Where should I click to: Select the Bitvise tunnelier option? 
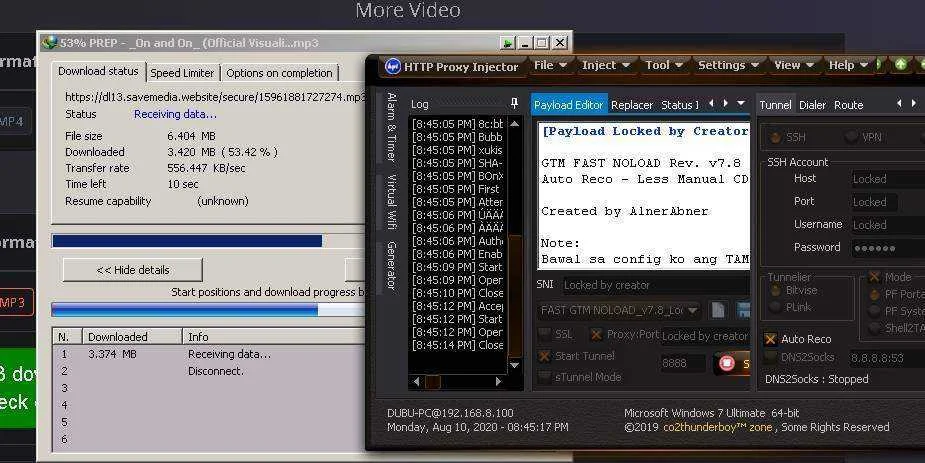pos(776,290)
